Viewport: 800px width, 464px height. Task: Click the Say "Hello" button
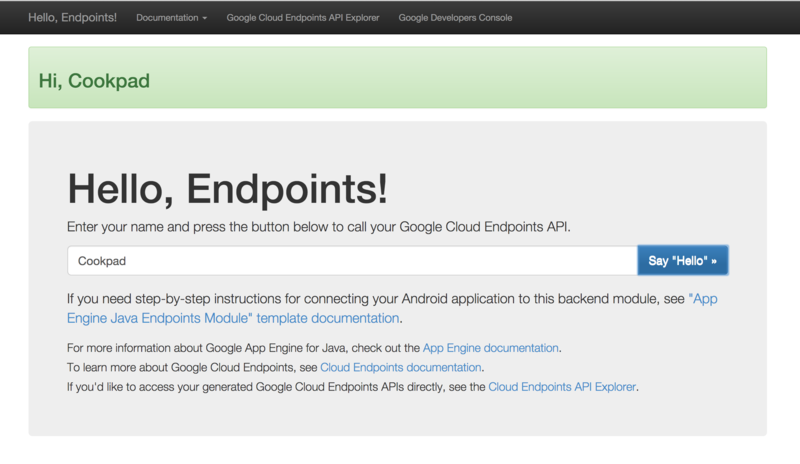click(x=683, y=261)
